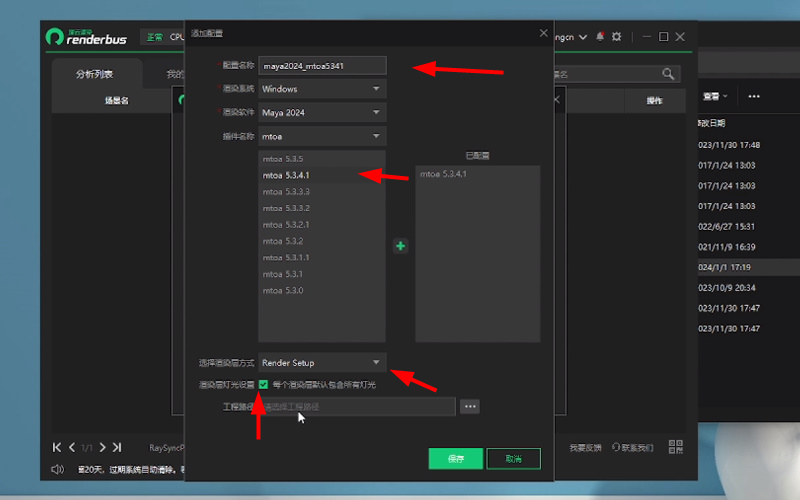Select the row dated 023/11/30 17:48
This screenshot has width=800, height=500.
click(x=748, y=145)
